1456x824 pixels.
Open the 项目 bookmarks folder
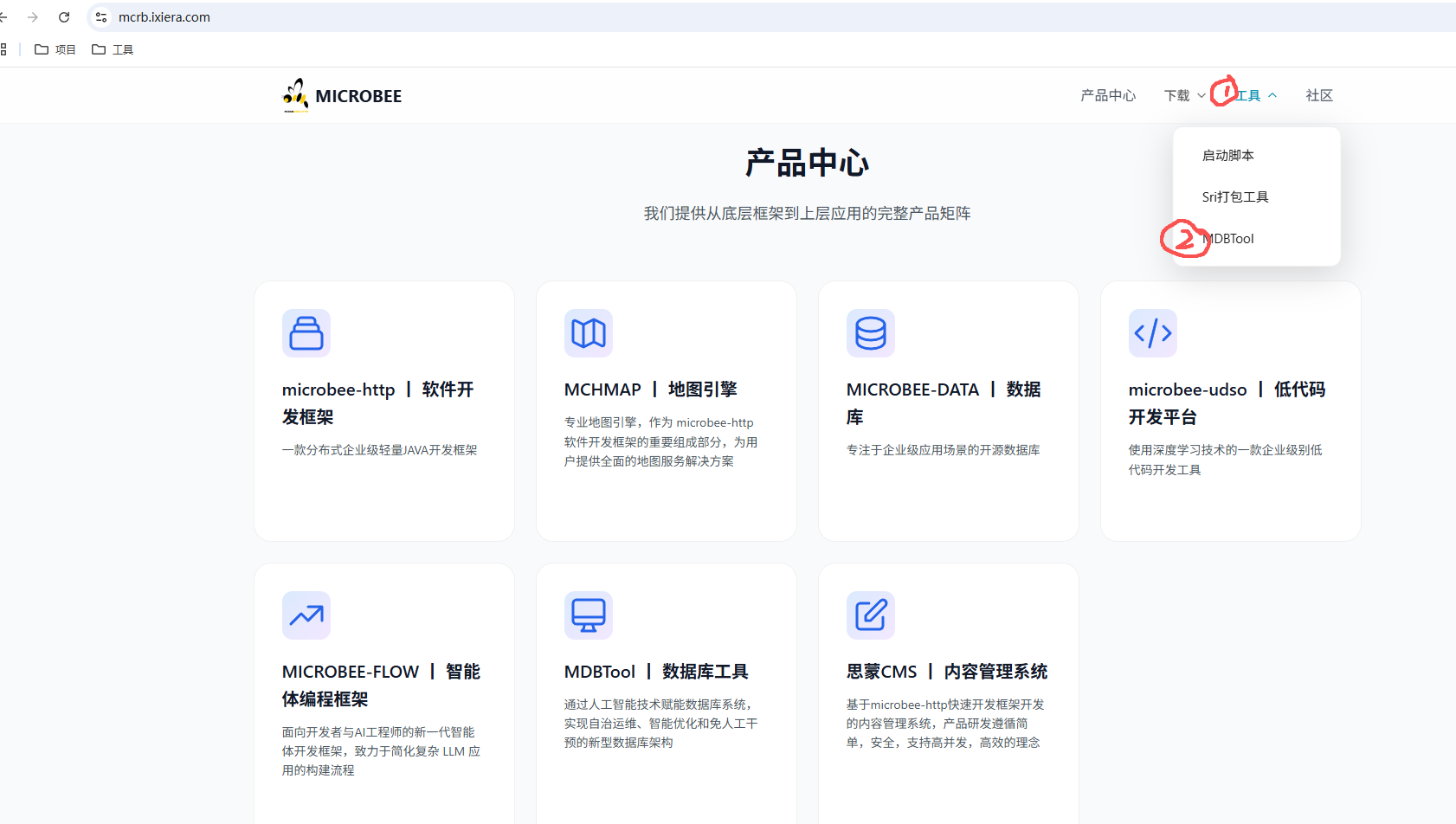[x=55, y=49]
